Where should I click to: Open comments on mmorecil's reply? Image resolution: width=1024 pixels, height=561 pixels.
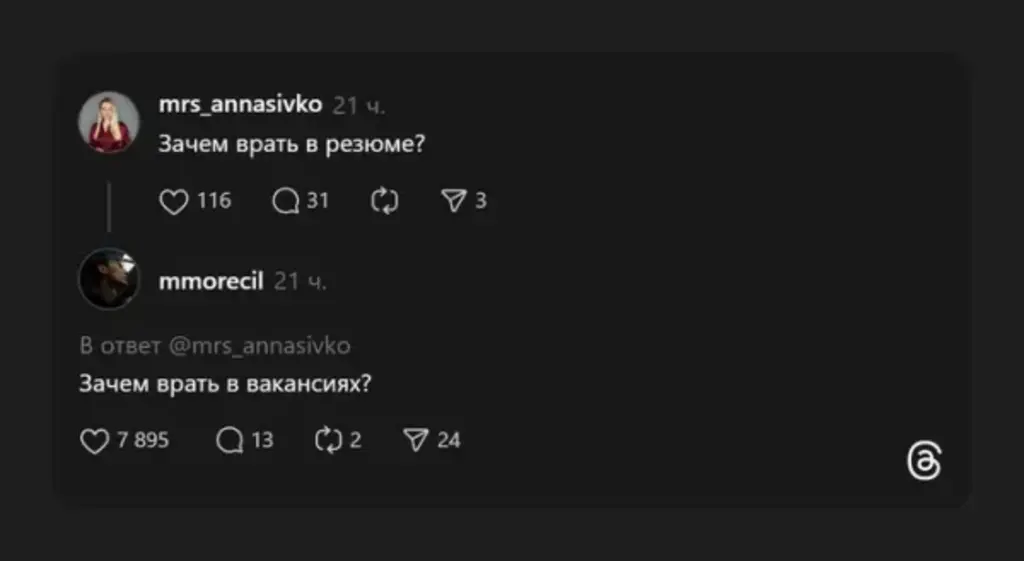click(x=229, y=440)
